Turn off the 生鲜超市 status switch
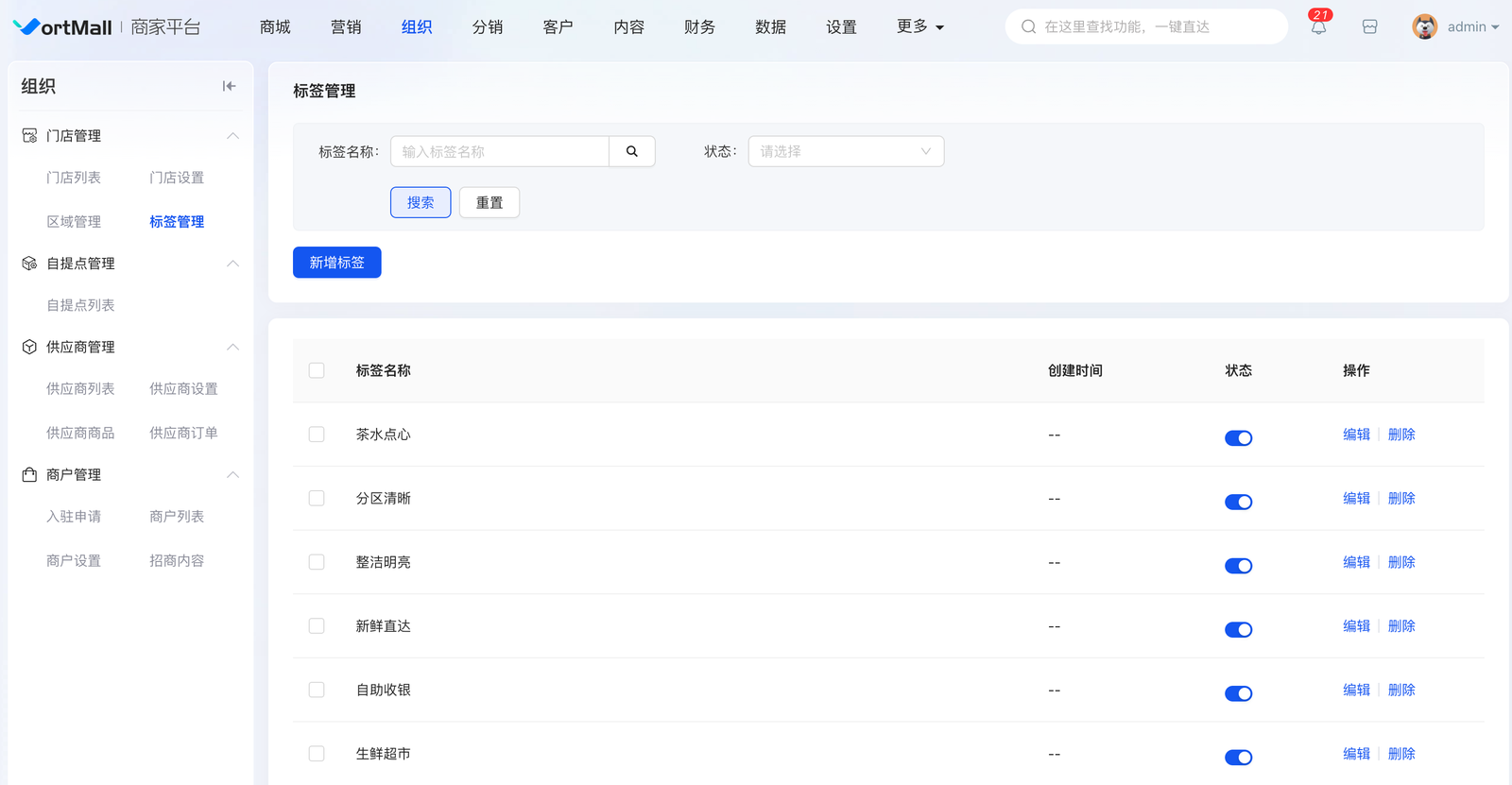The width and height of the screenshot is (1512, 785). (x=1238, y=758)
